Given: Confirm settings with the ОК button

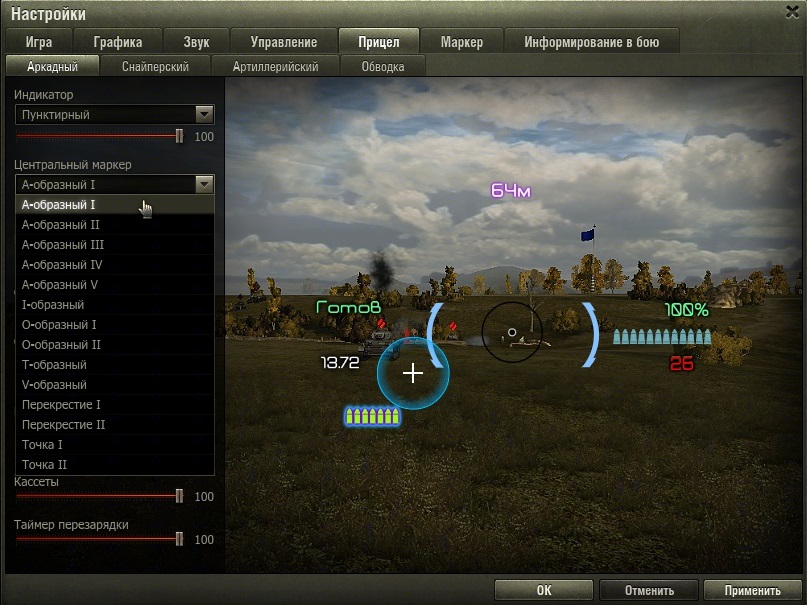Looking at the screenshot, I should pyautogui.click(x=543, y=590).
